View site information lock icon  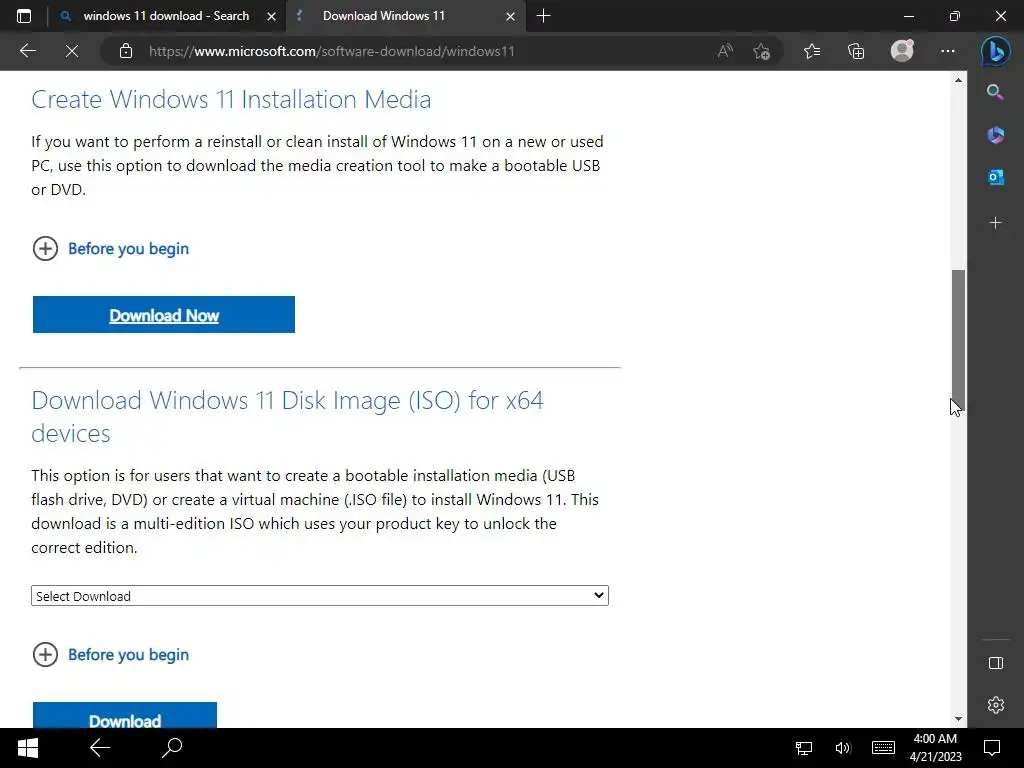(x=126, y=51)
